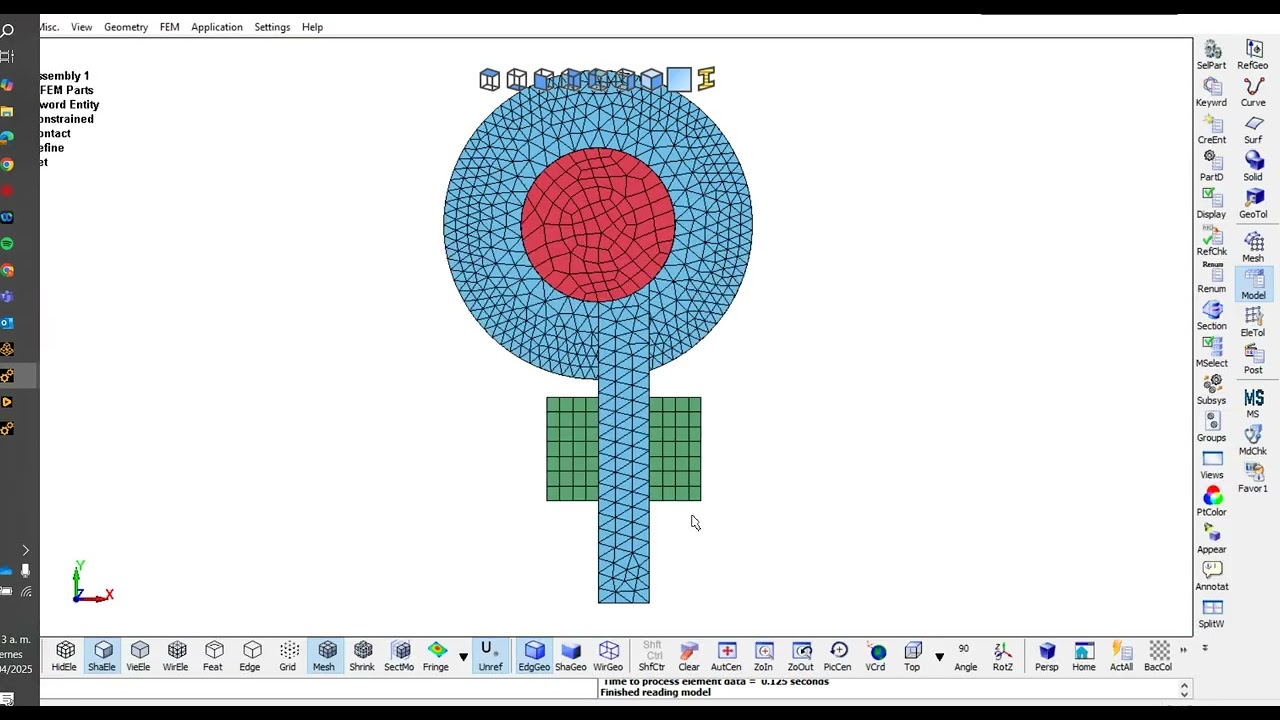1280x720 pixels.
Task: Switch to VieEle view element mode
Action: (x=139, y=657)
